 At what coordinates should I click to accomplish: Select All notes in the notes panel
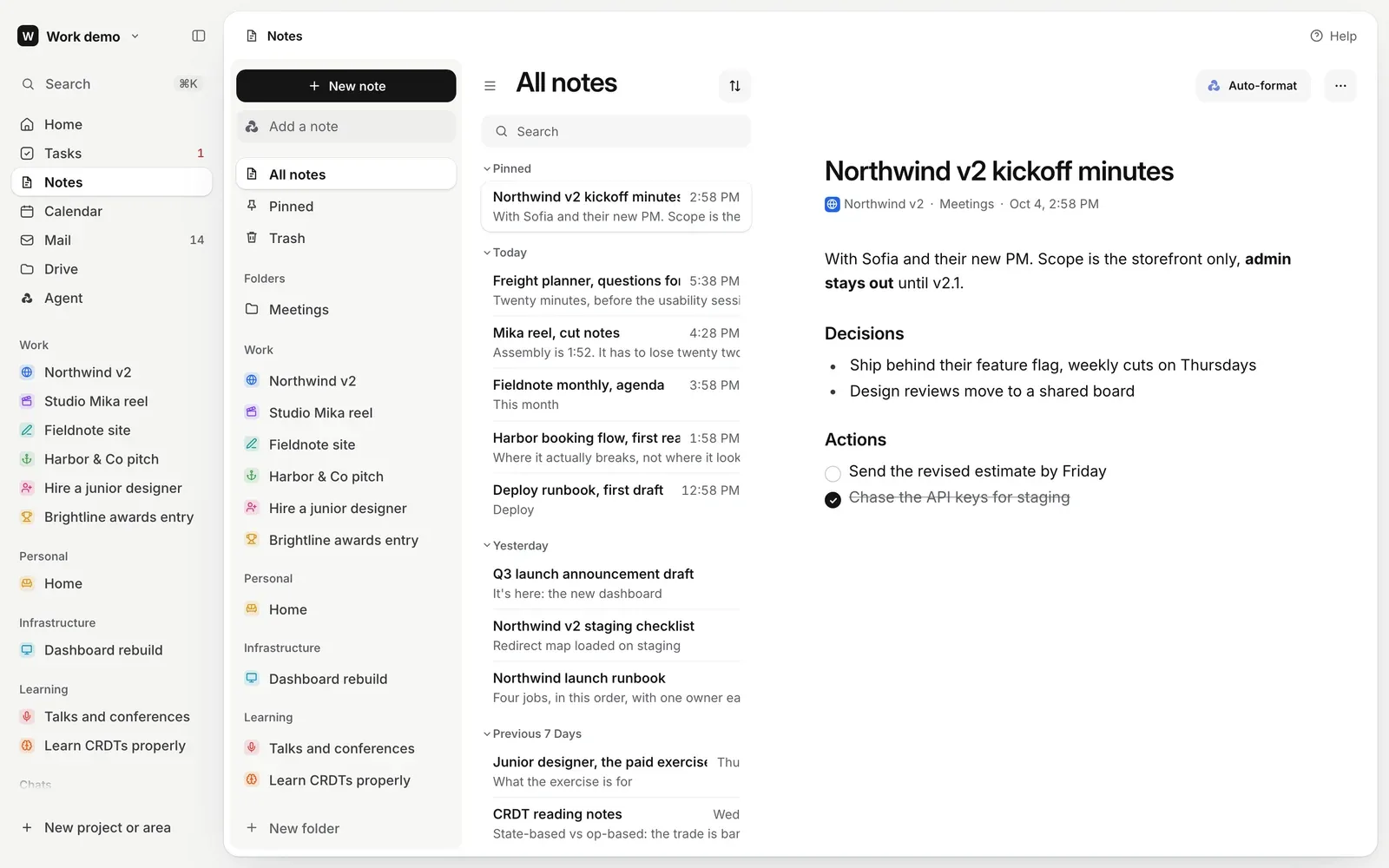pos(346,174)
